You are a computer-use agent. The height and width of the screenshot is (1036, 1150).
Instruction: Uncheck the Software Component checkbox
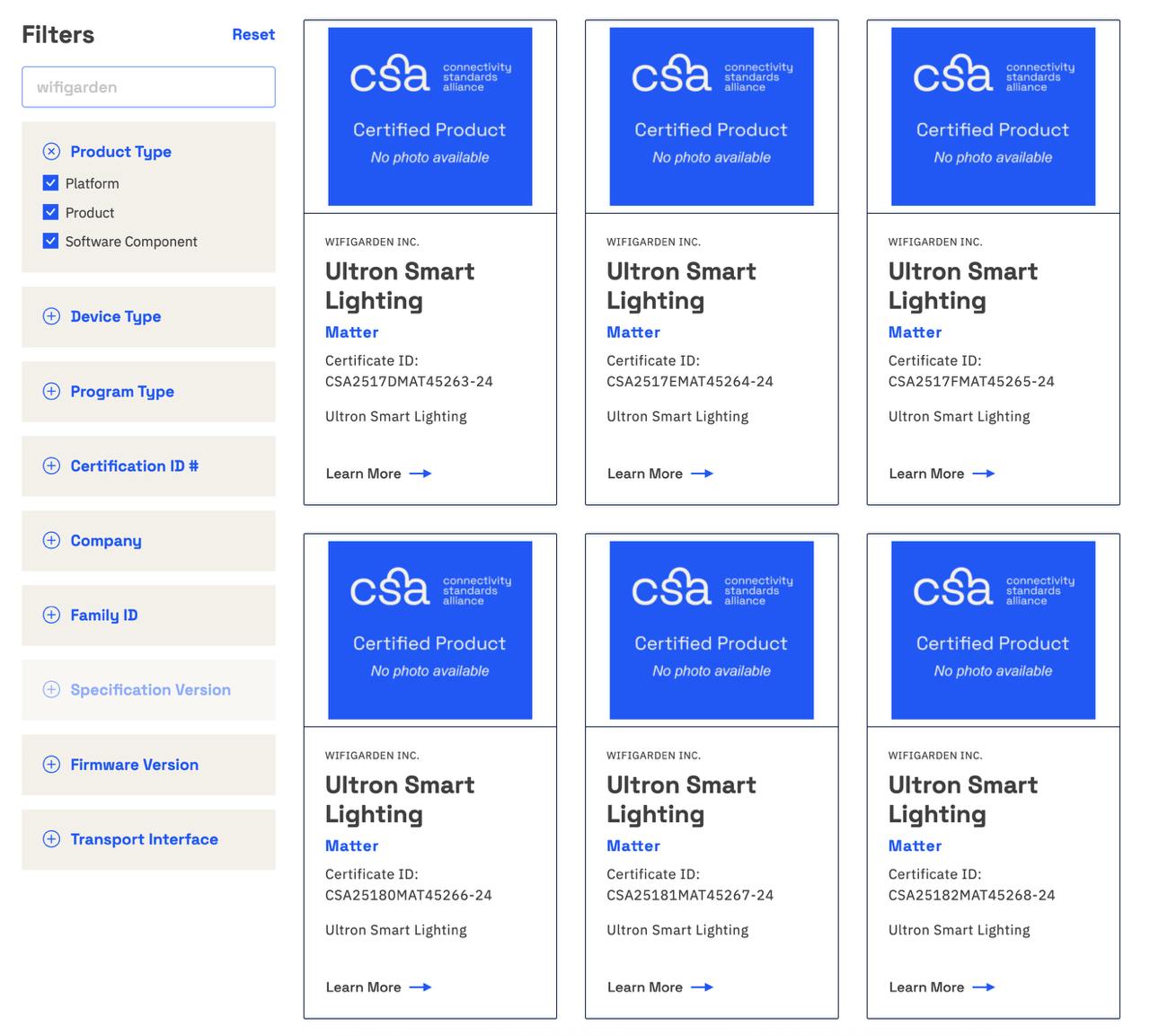click(x=50, y=242)
